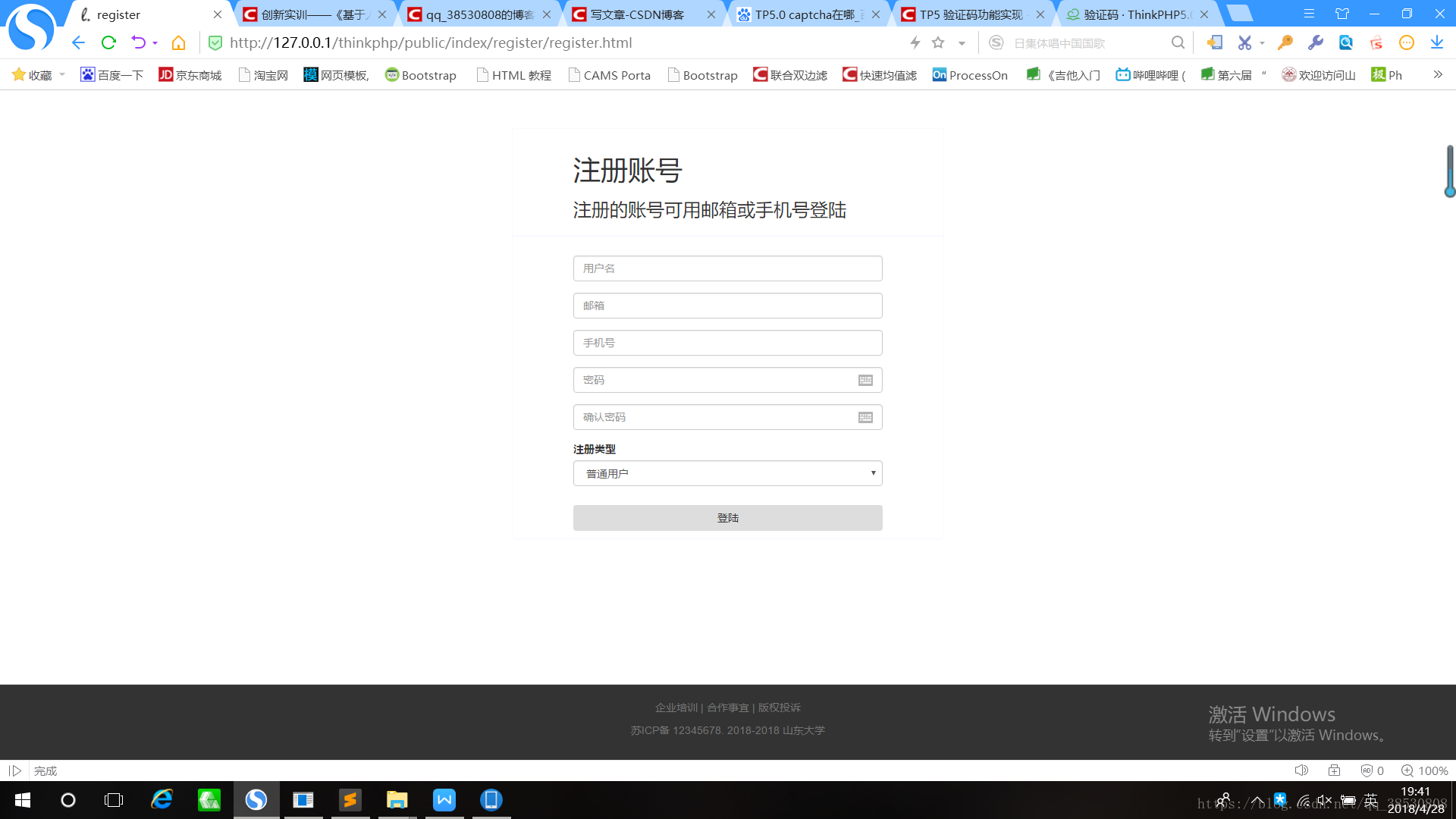Click the 用户名 input field
This screenshot has height=819, width=1456.
[x=727, y=268]
